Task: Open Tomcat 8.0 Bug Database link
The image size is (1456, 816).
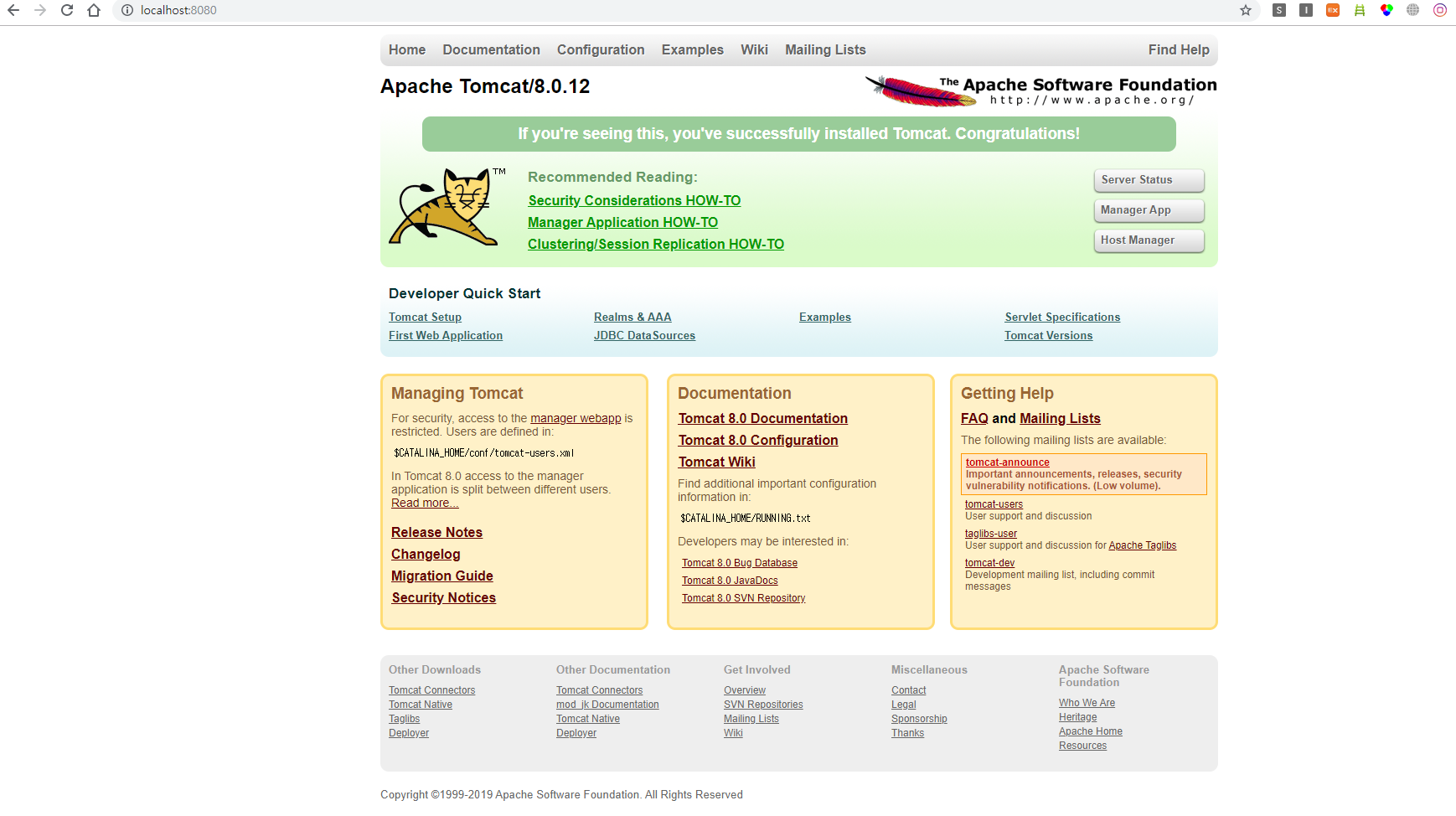Action: (740, 563)
